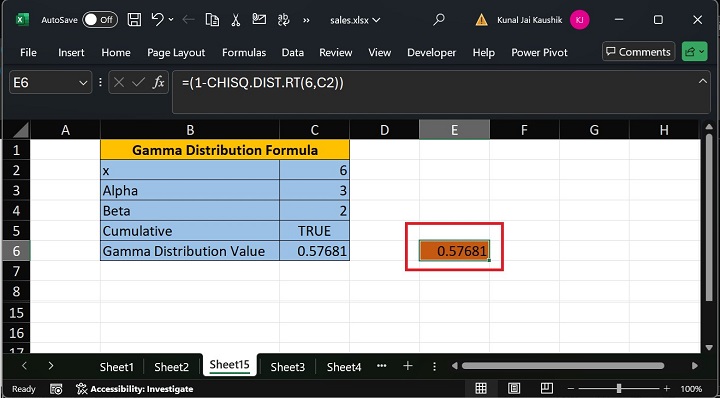The width and height of the screenshot is (720, 398).
Task: Select the cell containing TRUE
Action: point(315,230)
